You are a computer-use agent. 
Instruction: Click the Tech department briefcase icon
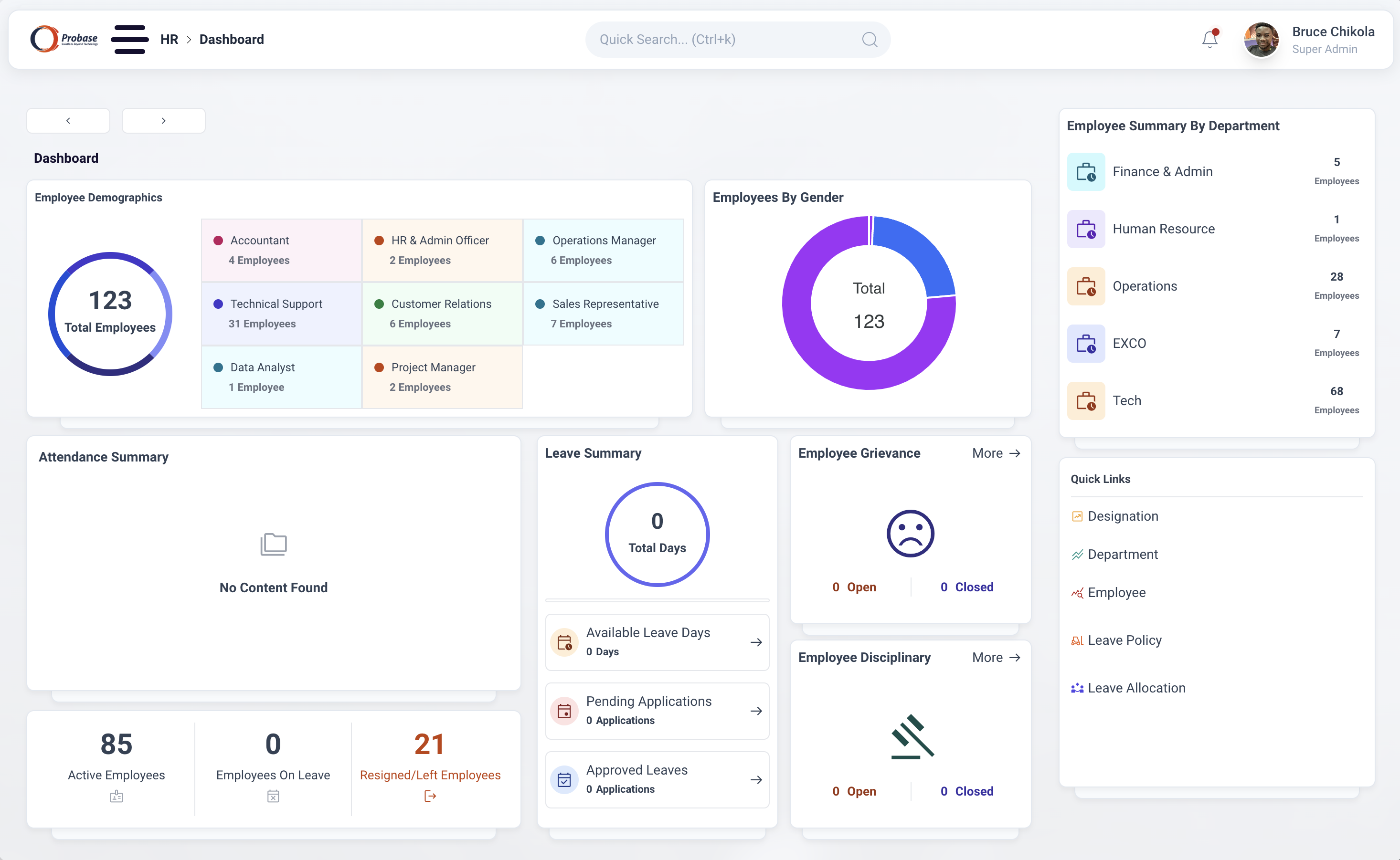pyautogui.click(x=1085, y=400)
